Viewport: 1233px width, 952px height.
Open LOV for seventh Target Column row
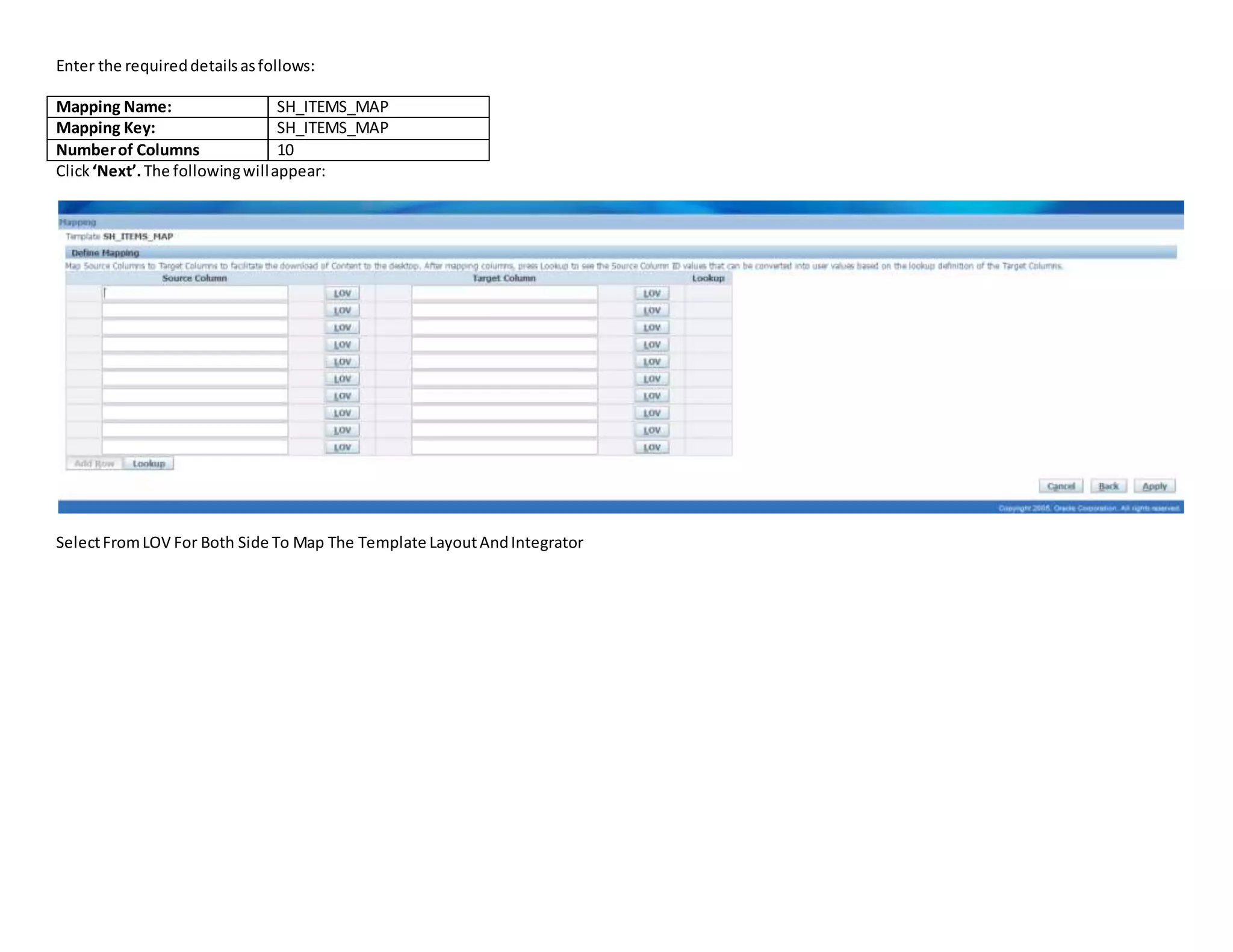coord(652,396)
